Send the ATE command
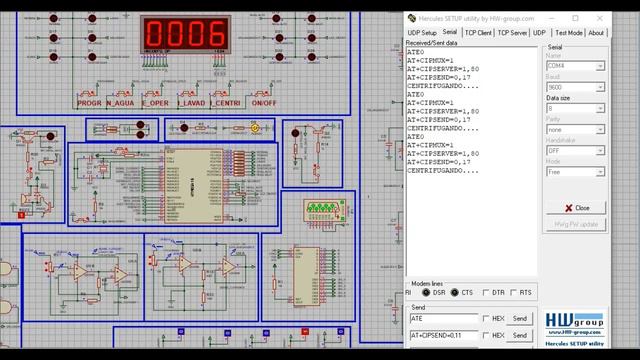This screenshot has height=360, width=640. 520,318
